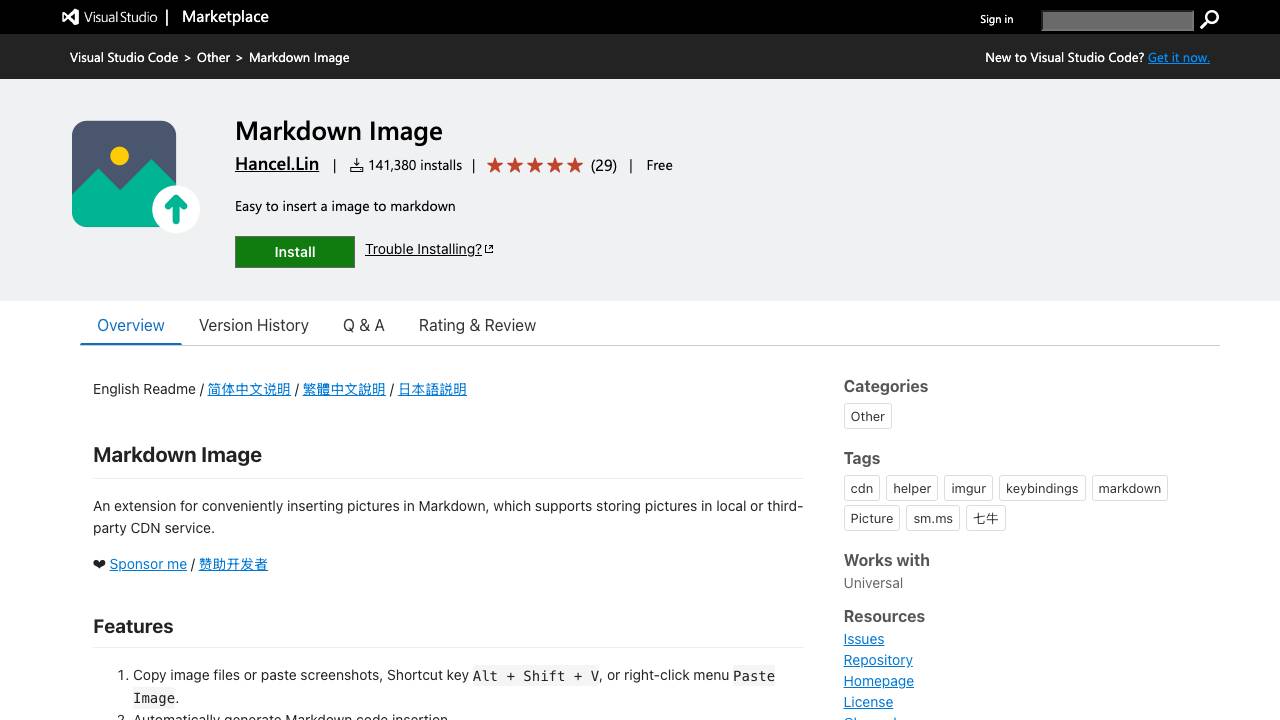
Task: Click the 141,380 installs text
Action: pyautogui.click(x=415, y=165)
